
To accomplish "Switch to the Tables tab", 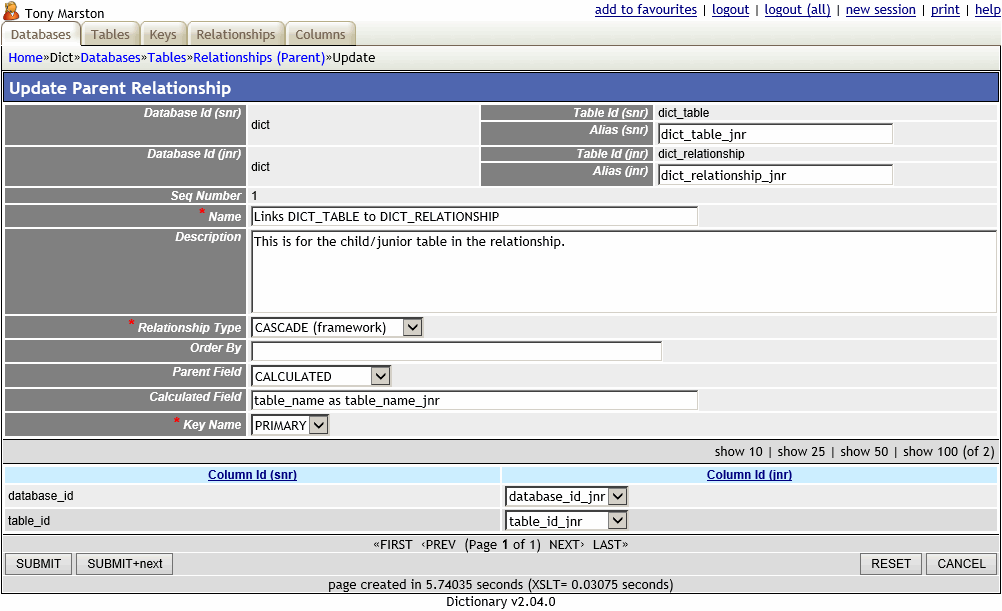I will [109, 34].
